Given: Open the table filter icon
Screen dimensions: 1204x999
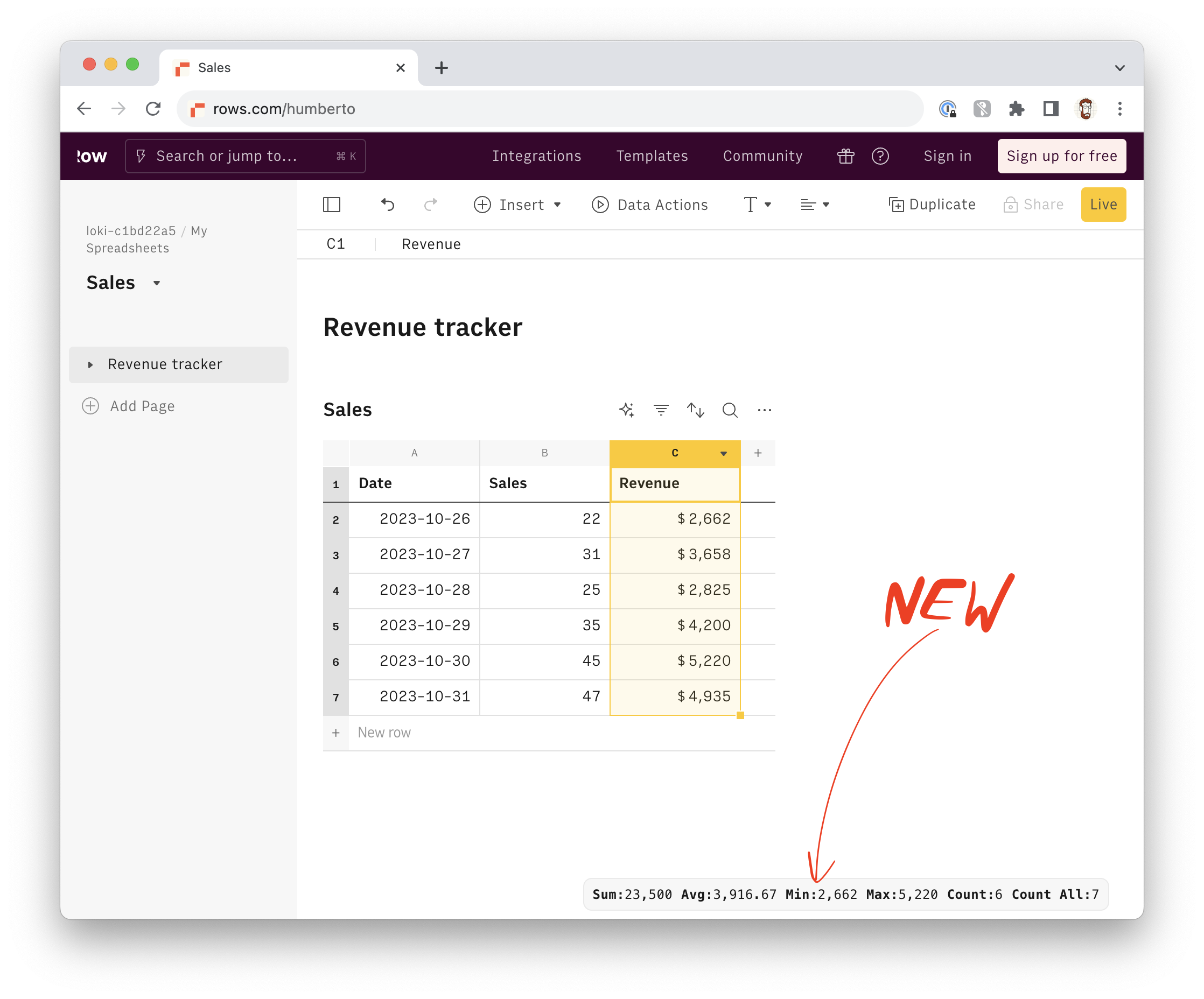Looking at the screenshot, I should coord(661,410).
